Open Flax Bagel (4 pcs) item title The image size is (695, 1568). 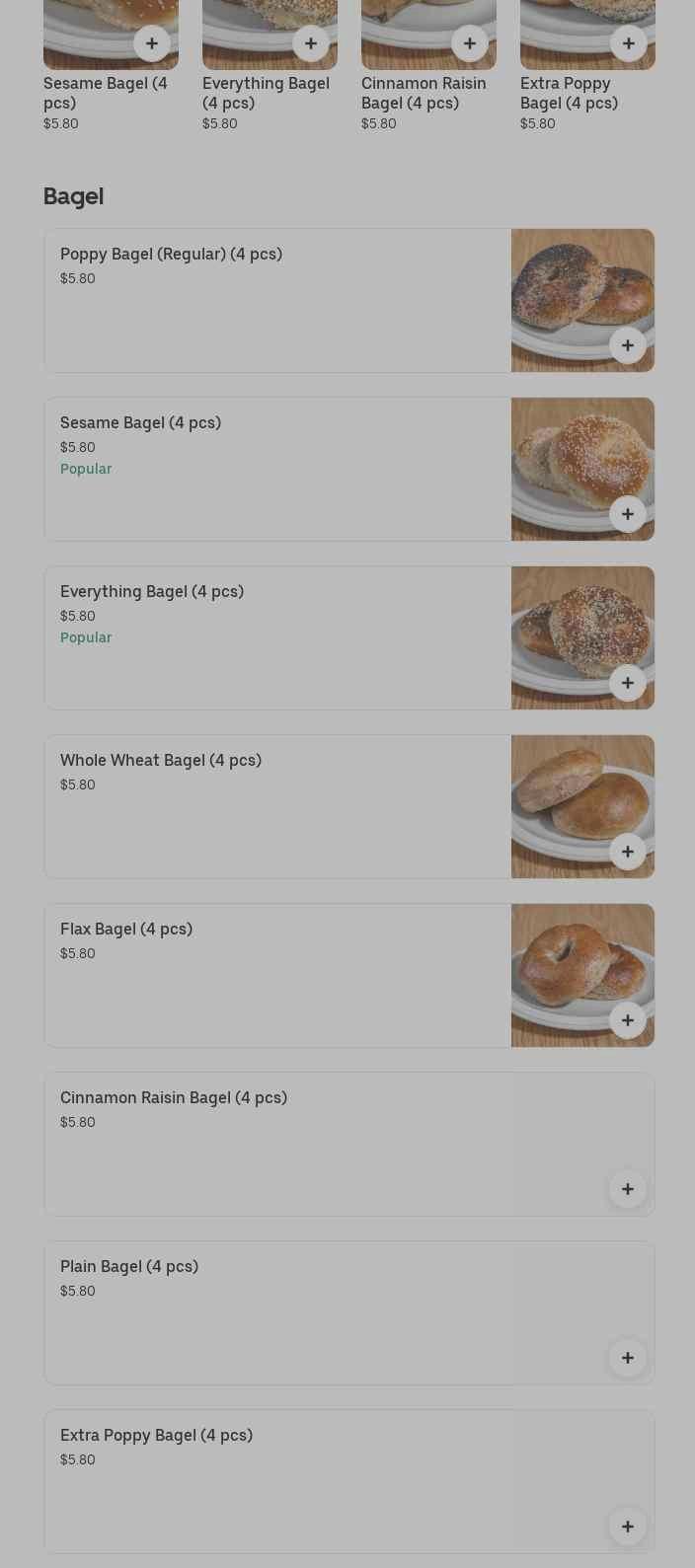[x=126, y=930]
